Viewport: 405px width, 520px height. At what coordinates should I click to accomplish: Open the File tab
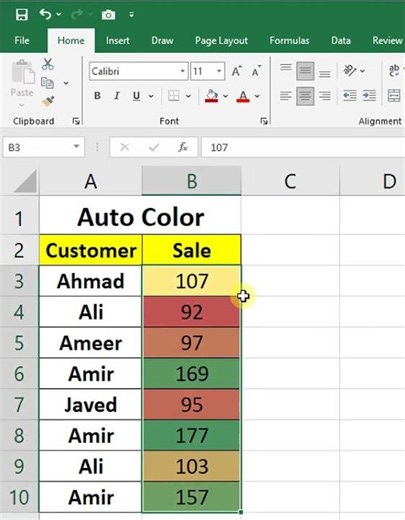(22, 41)
